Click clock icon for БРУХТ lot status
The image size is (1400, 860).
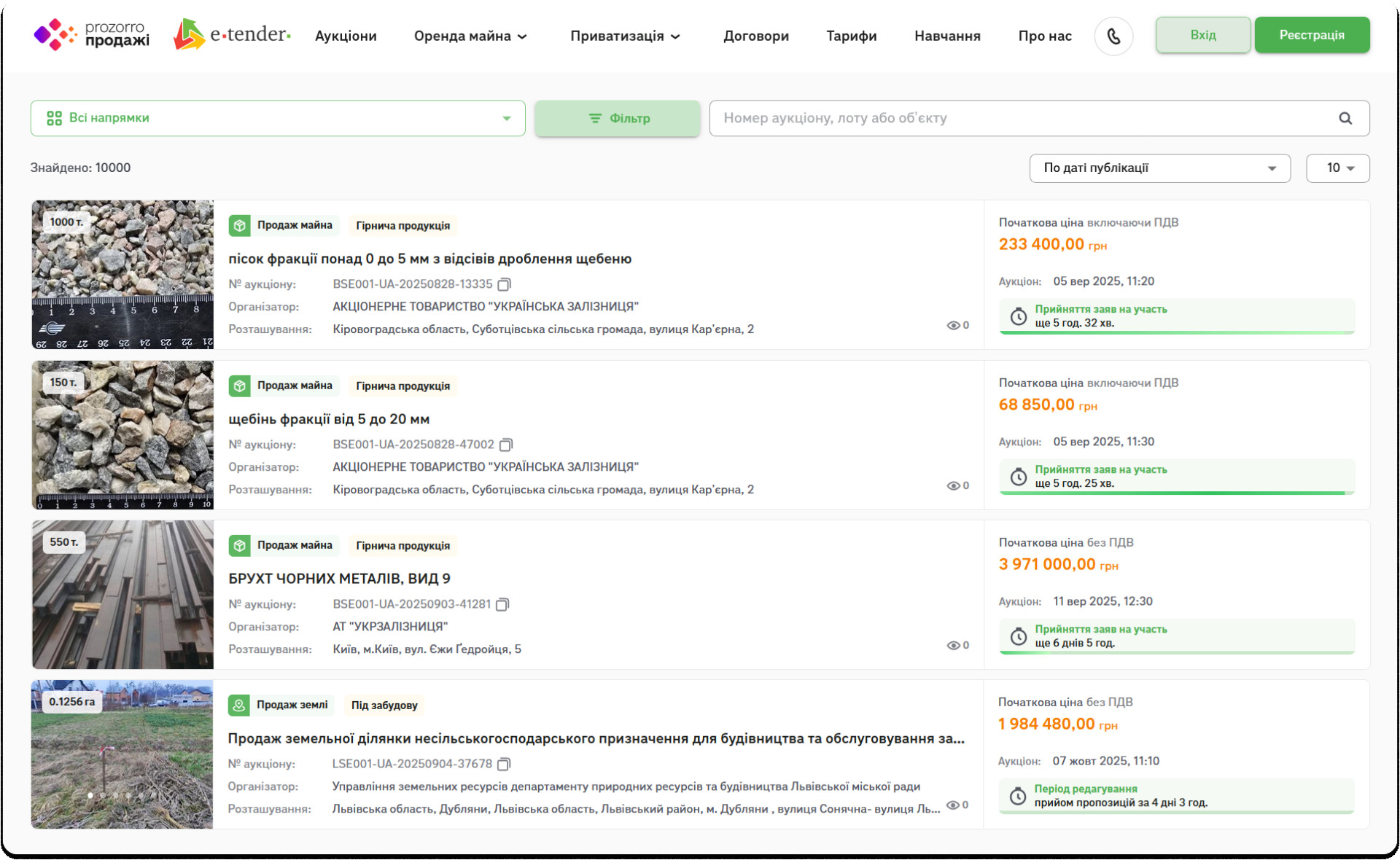pos(1018,636)
